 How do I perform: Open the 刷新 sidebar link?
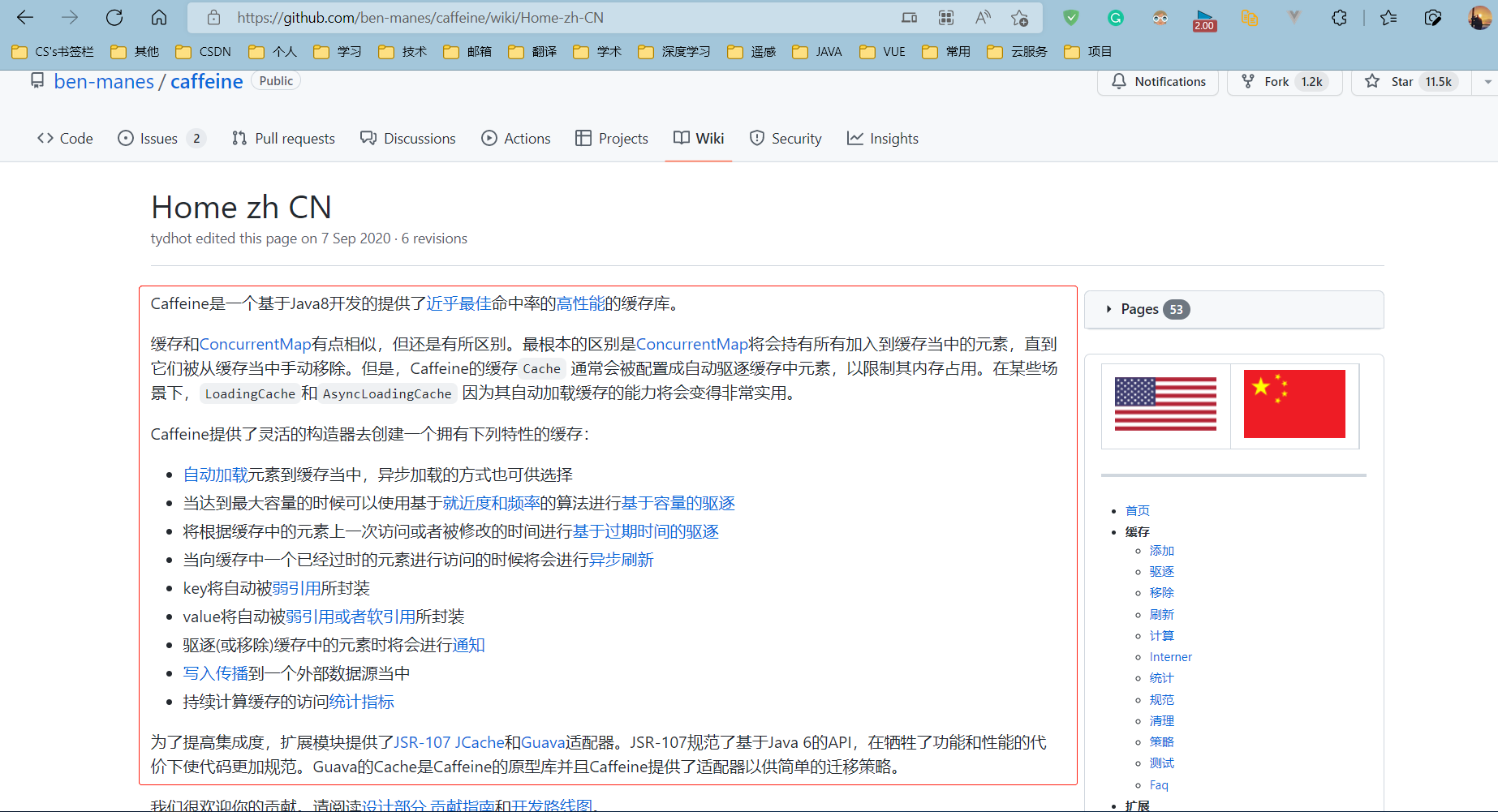coord(1162,615)
